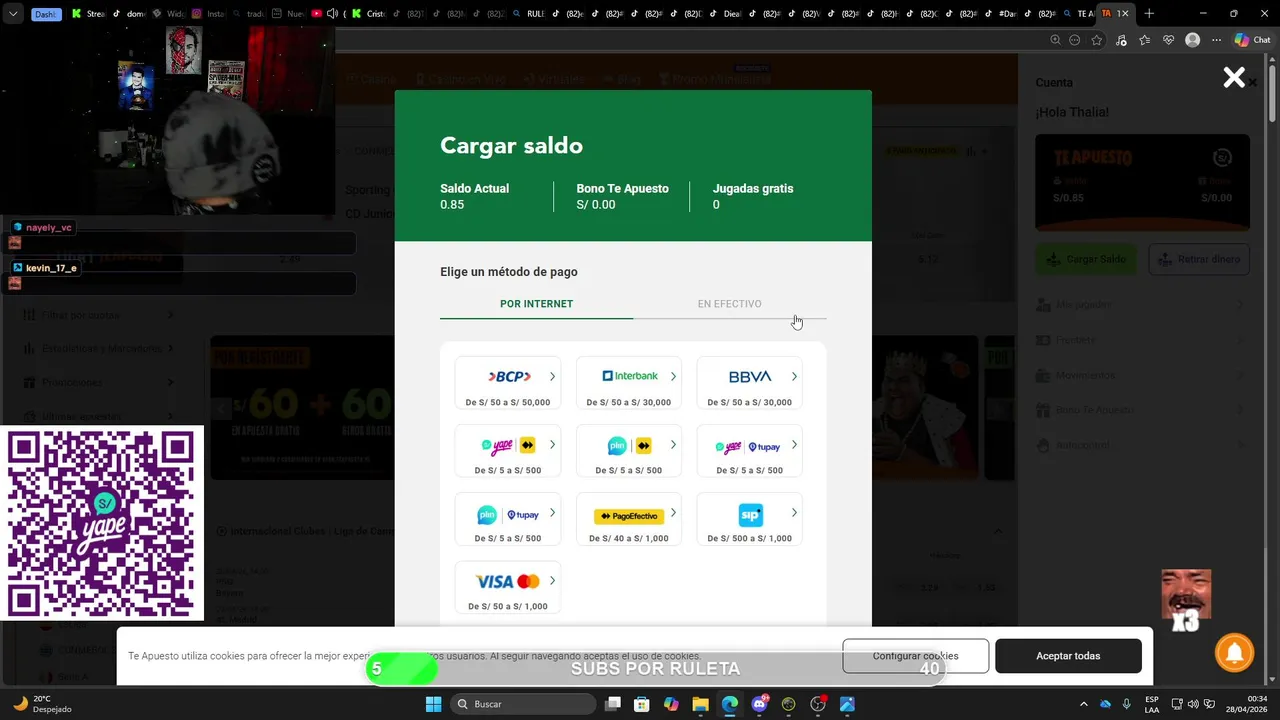
Task: Click the browser zoom magnifier icon
Action: (x=1055, y=40)
